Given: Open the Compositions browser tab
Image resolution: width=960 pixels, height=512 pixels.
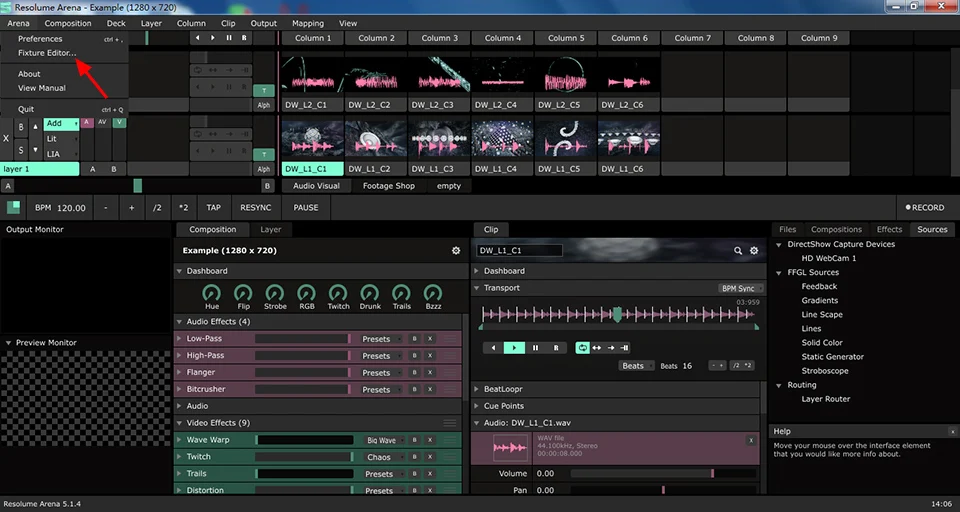Looking at the screenshot, I should click(x=836, y=230).
